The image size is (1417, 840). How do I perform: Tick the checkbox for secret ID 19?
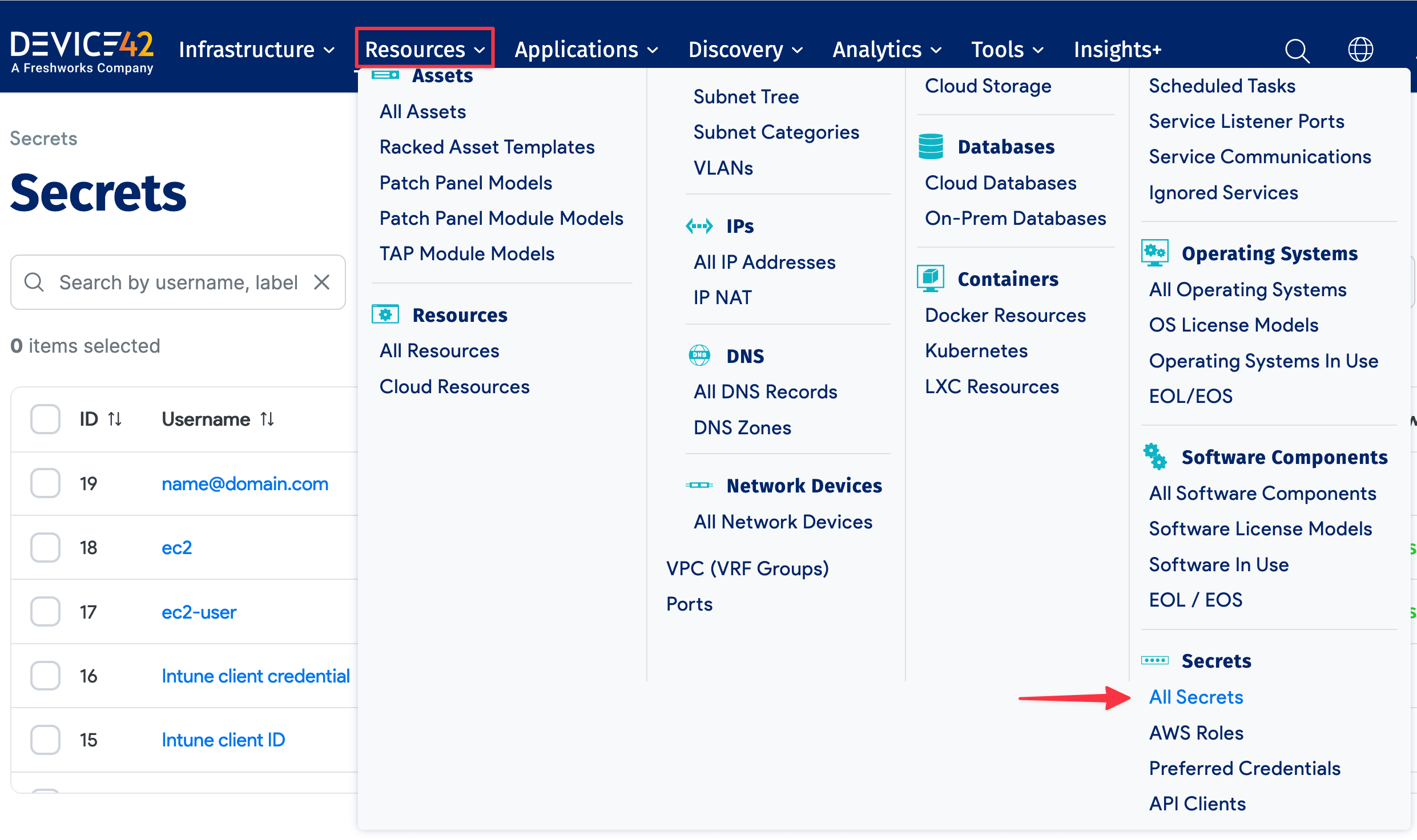(x=46, y=483)
